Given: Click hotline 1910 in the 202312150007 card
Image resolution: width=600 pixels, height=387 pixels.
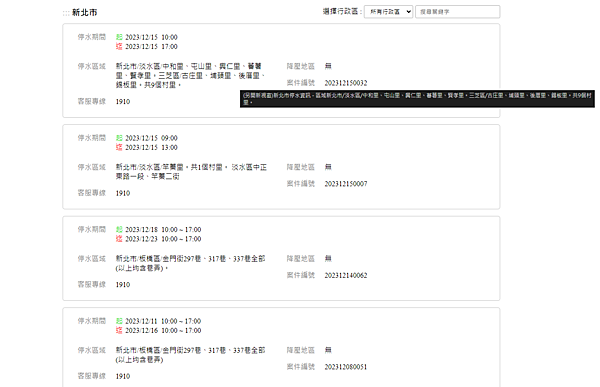Looking at the screenshot, I should [123, 193].
